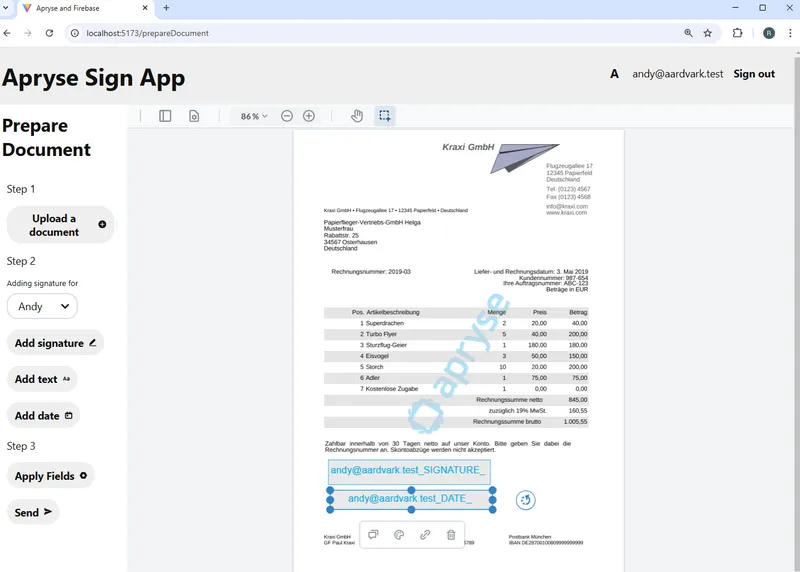Click the Apryse Sign App heading

coord(94,79)
